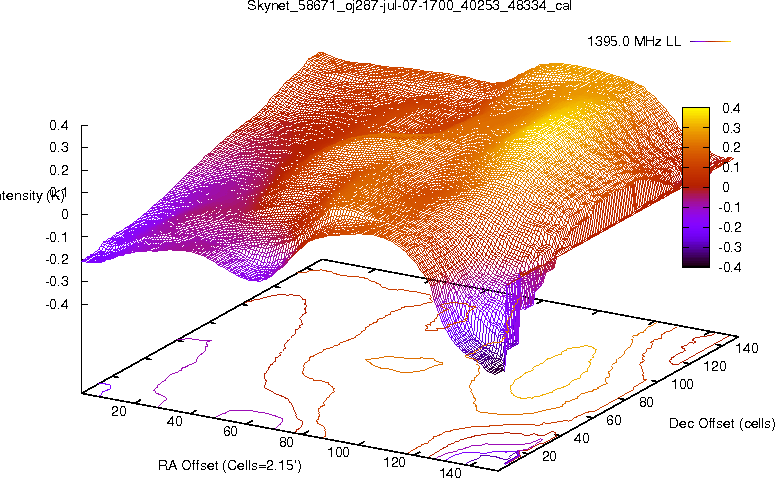Click the 80 tick on the Dec Offset axis

pos(646,402)
